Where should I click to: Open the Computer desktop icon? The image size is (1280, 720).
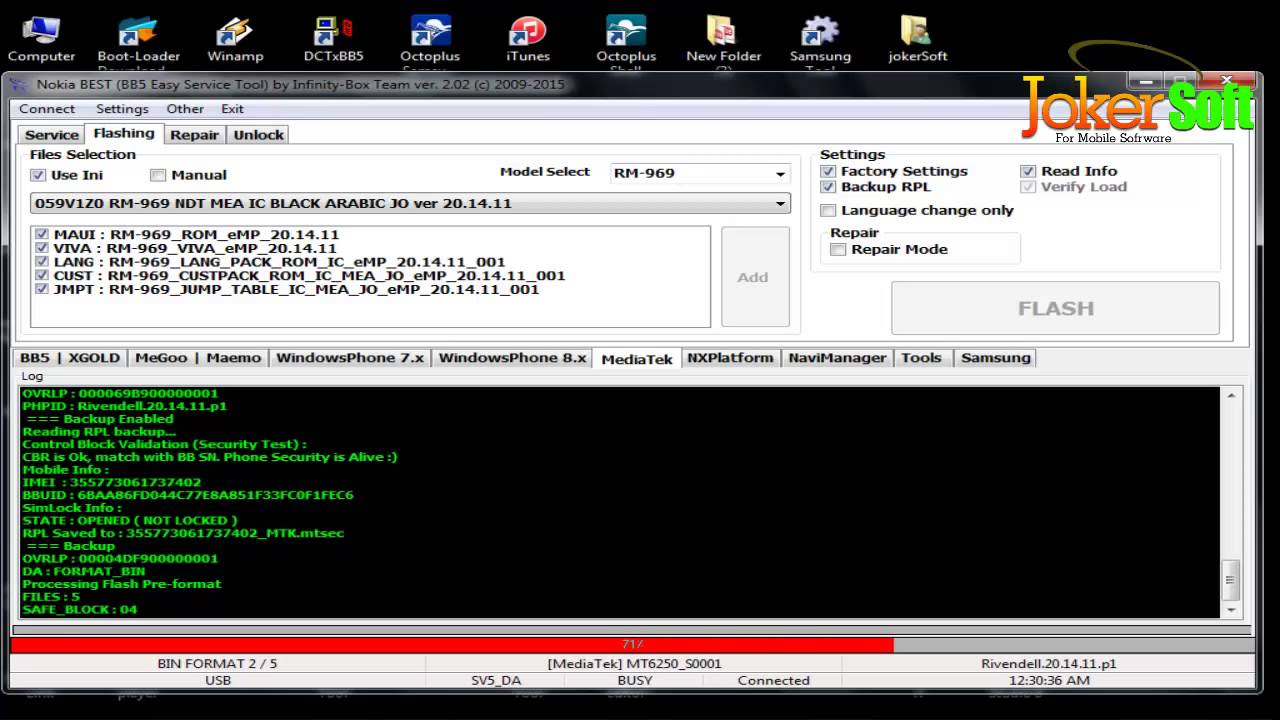[41, 38]
